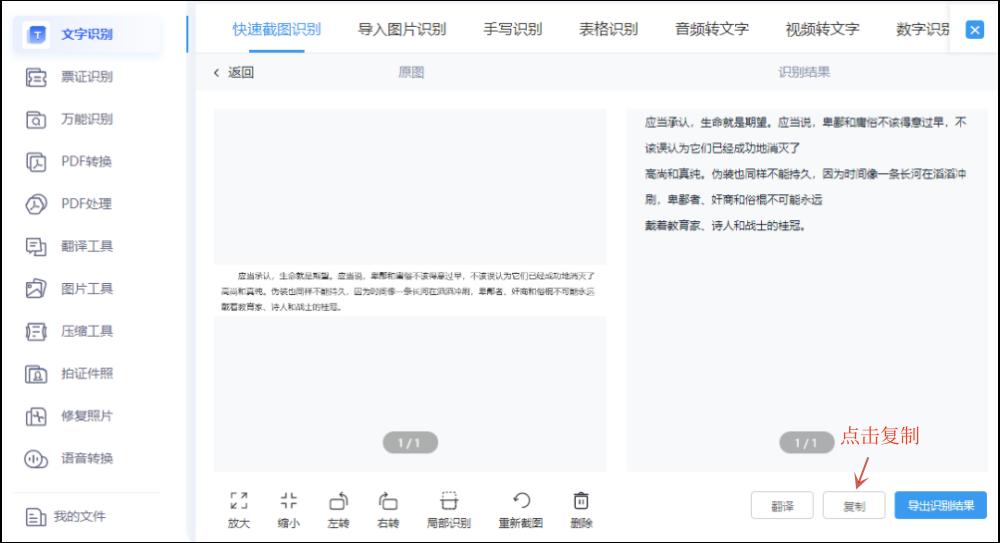
Task: Click the 1/1 page indicator under recognition result
Action: pyautogui.click(x=807, y=443)
